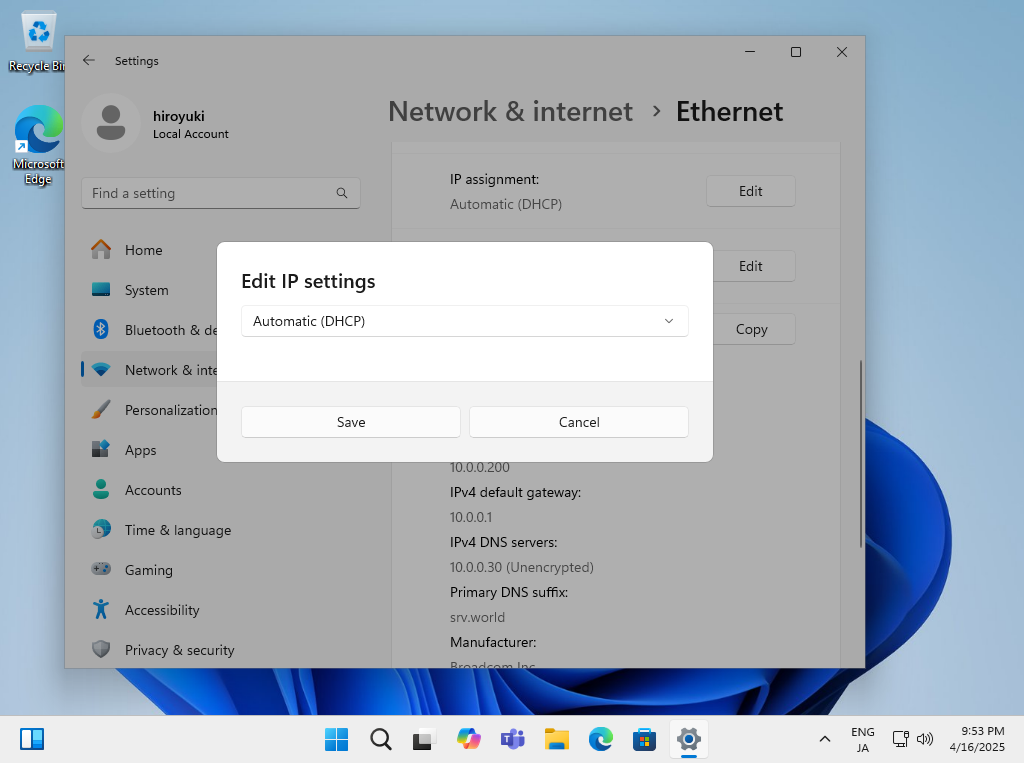This screenshot has width=1024, height=763.
Task: Click the network status tray icon
Action: 901,739
